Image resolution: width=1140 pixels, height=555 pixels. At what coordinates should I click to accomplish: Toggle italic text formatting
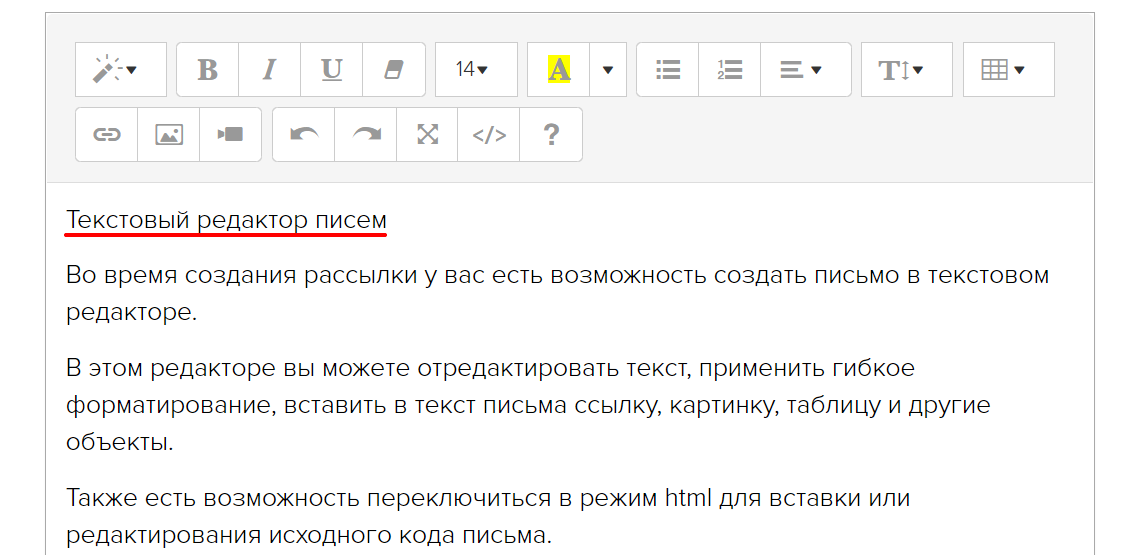coord(269,70)
